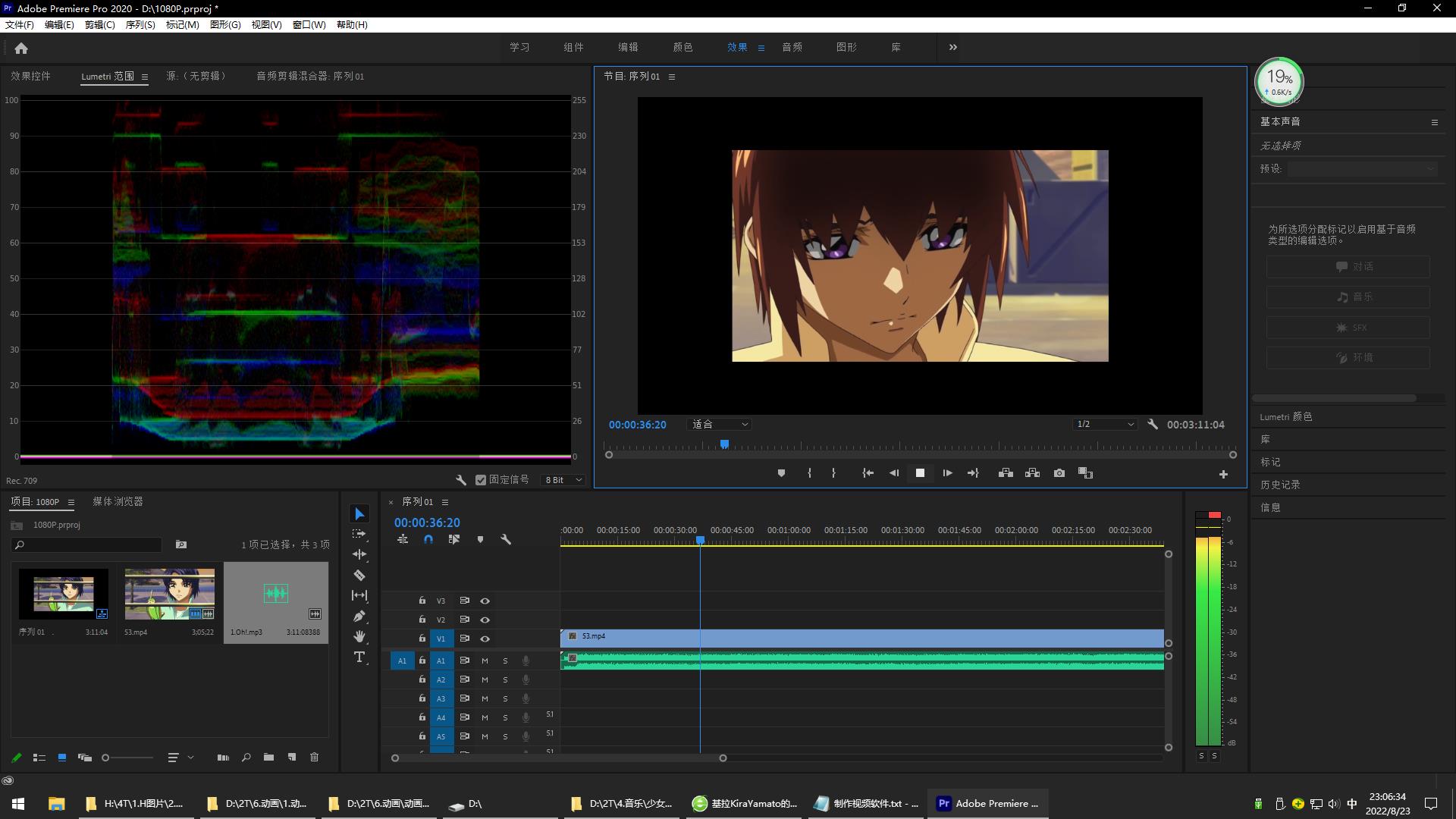Toggle Linked Selection in timeline
This screenshot has height=819, width=1456.
(x=454, y=539)
